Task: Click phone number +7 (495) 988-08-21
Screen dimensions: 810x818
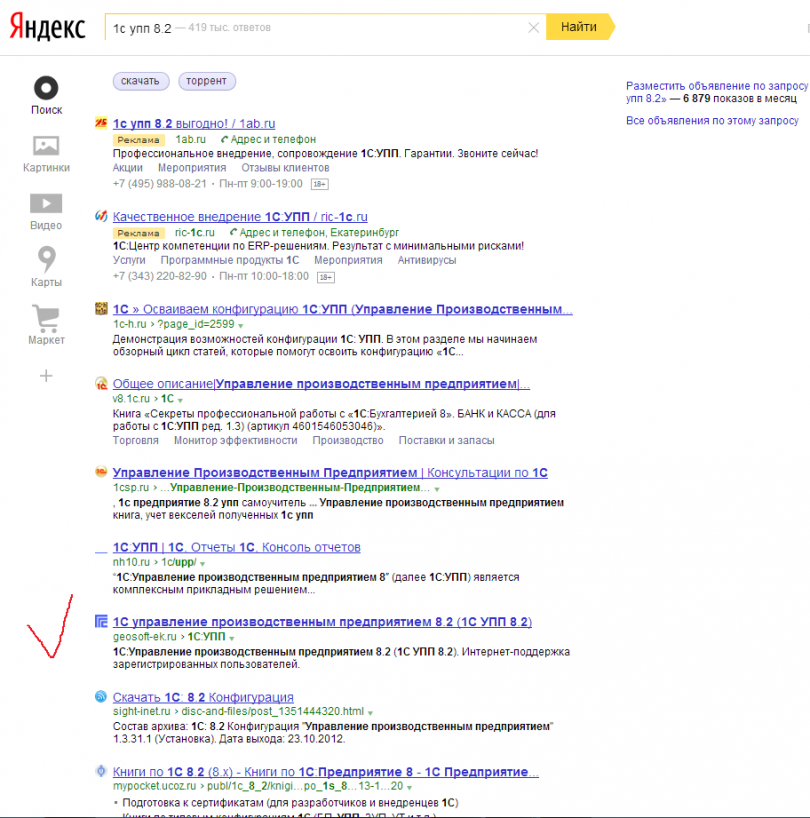Action: point(160,184)
